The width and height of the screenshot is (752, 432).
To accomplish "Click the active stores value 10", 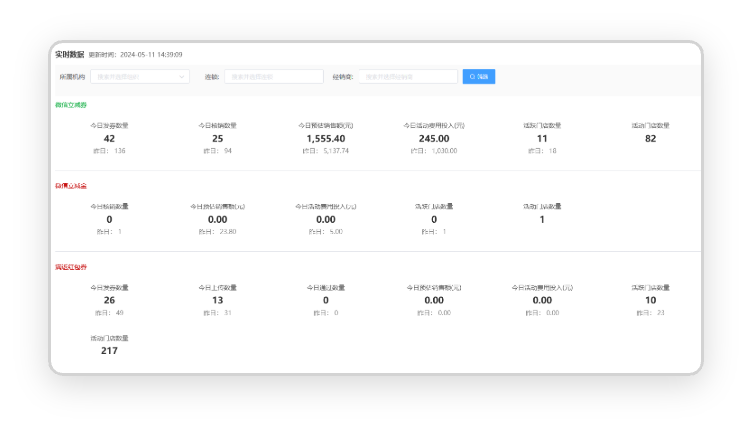I will pos(650,300).
